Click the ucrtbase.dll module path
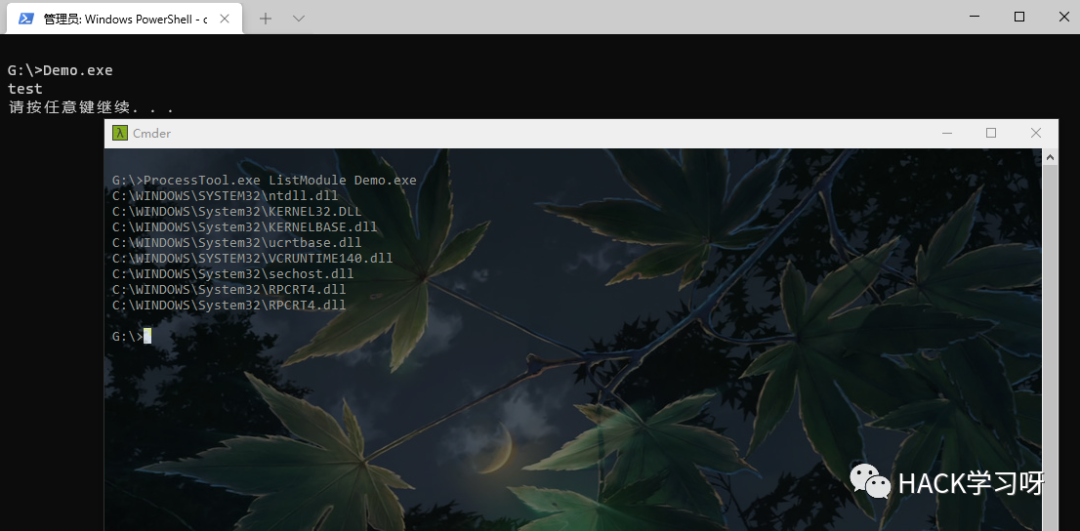Image resolution: width=1080 pixels, height=531 pixels. tap(237, 242)
